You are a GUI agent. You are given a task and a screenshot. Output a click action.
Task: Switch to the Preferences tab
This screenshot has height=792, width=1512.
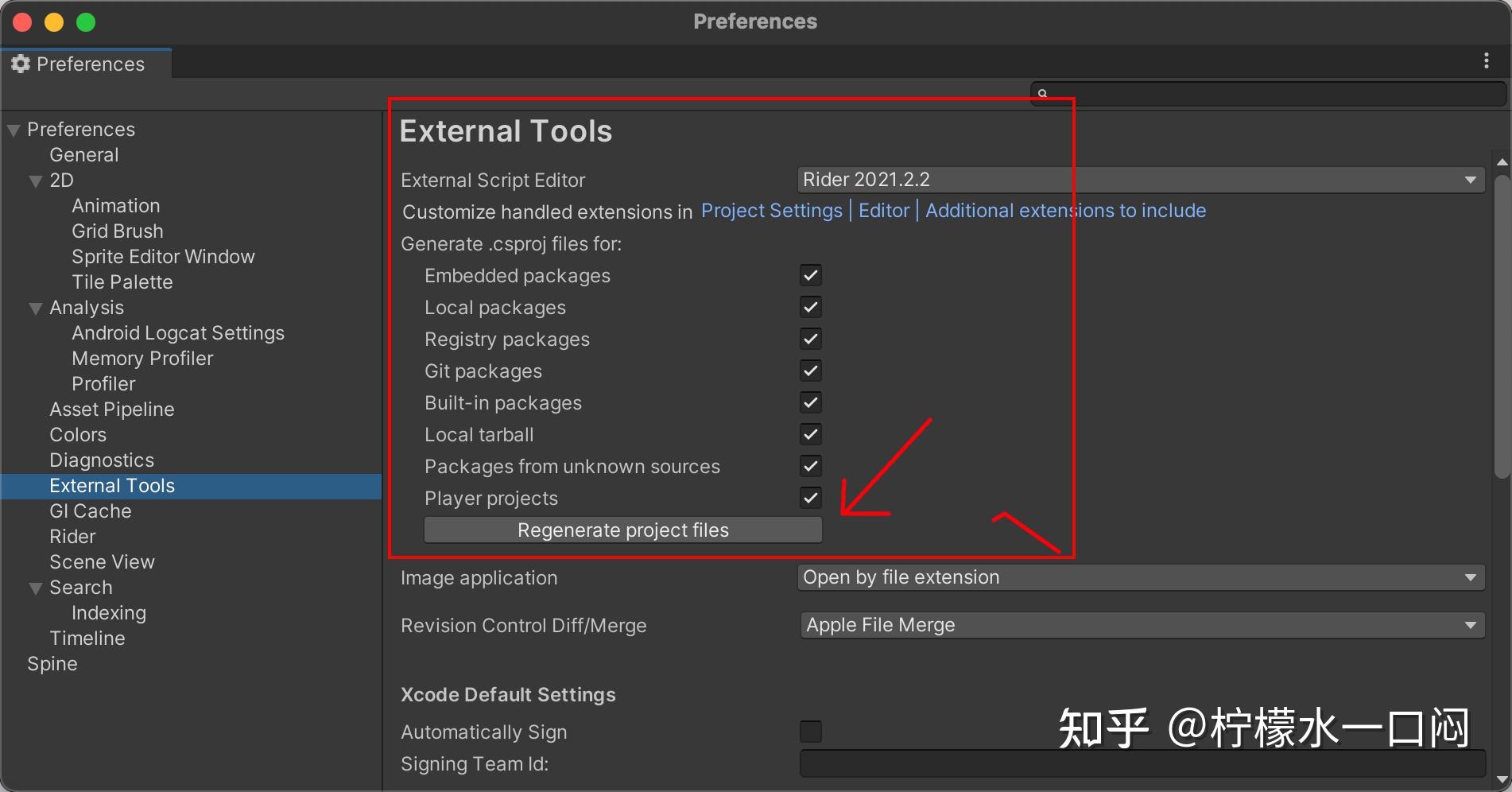(90, 64)
